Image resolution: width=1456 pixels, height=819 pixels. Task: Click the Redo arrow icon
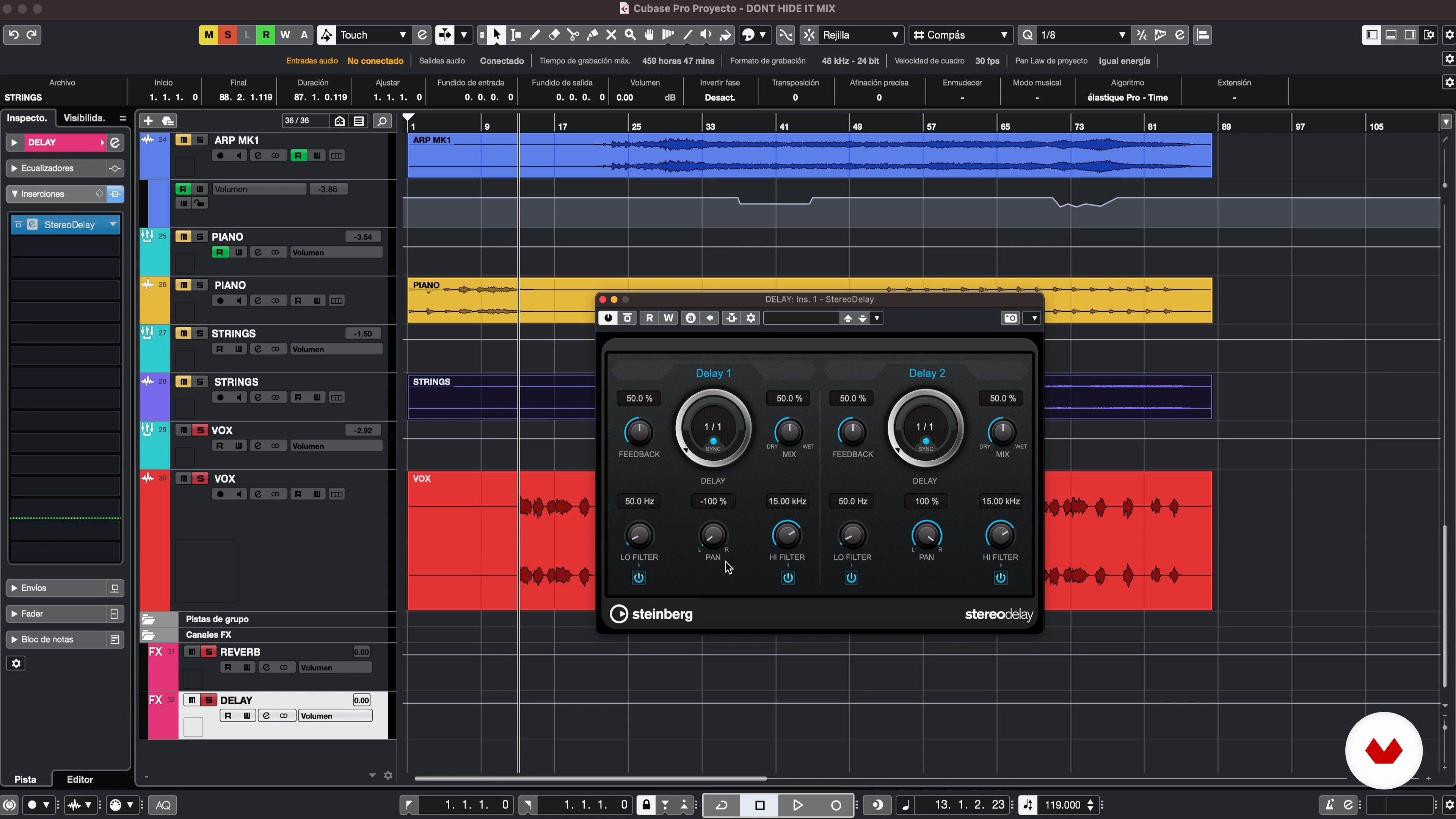point(32,35)
